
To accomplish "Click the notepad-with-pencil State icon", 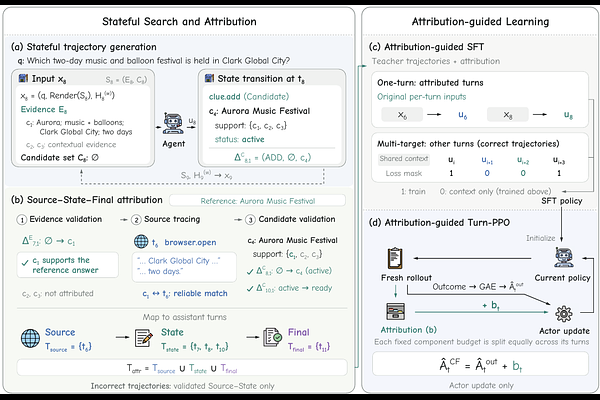I will click(144, 338).
